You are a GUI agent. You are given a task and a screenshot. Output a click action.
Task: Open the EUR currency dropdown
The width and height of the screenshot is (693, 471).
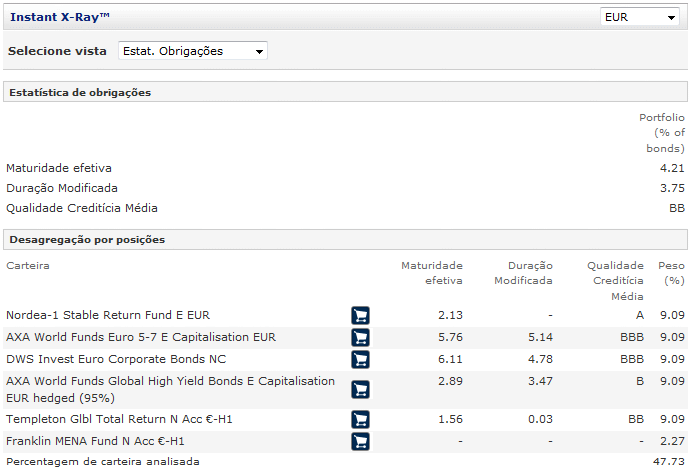coord(639,17)
